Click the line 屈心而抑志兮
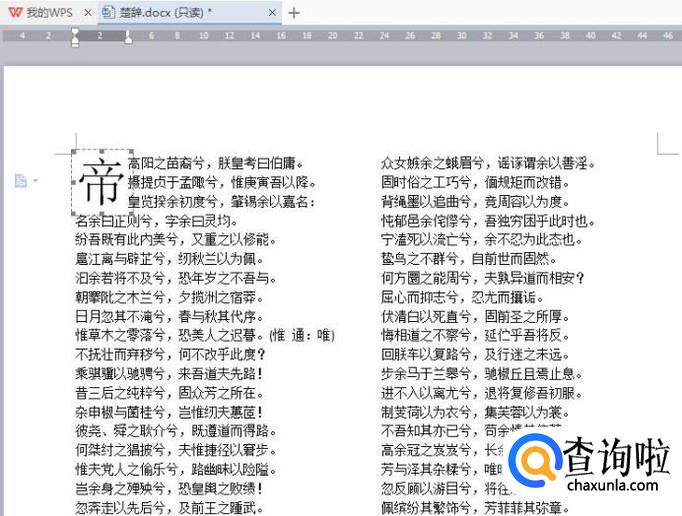Viewport: 682px width, 516px height. [x=420, y=297]
